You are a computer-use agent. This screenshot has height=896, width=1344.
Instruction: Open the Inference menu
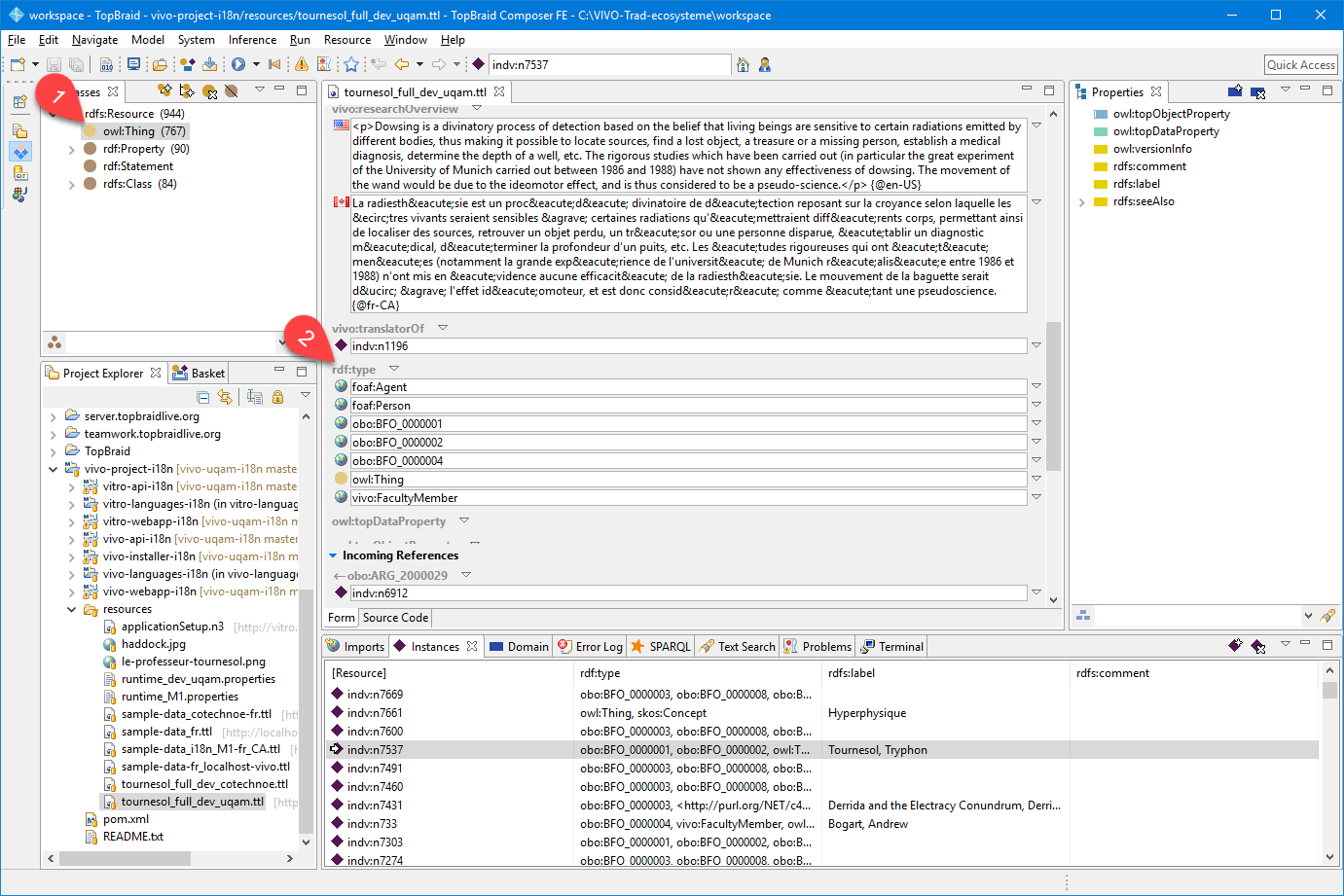point(252,40)
